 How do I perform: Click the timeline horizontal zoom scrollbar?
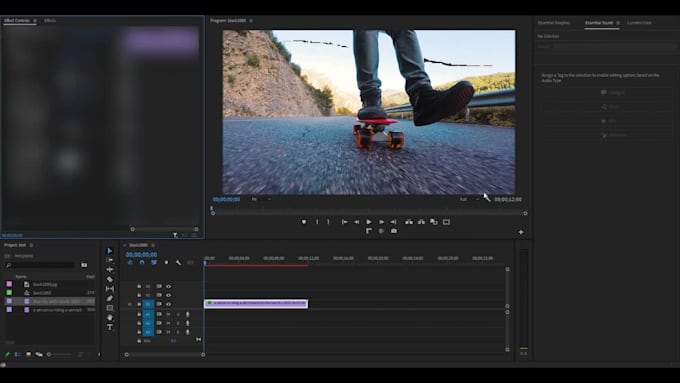[x=165, y=354]
